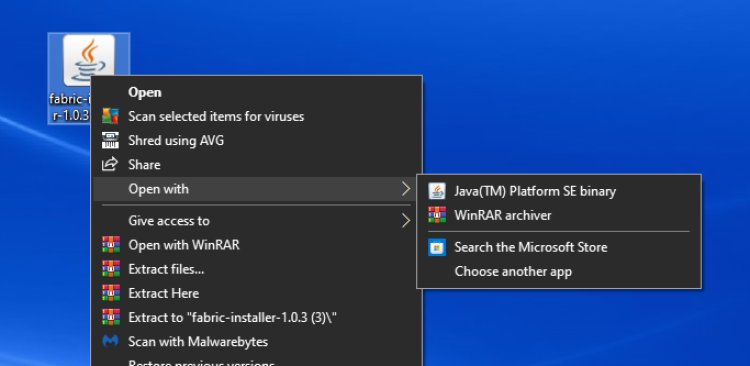Choose Extract Here
The height and width of the screenshot is (366, 750).
tap(257, 293)
